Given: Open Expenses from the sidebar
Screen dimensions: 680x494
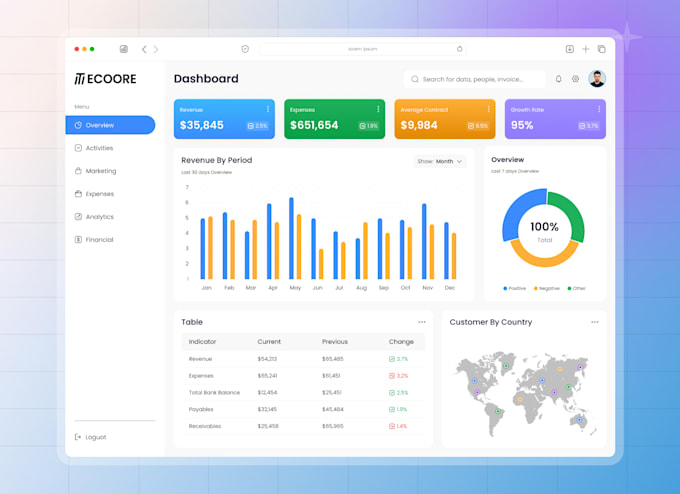Looking at the screenshot, I should (94, 194).
